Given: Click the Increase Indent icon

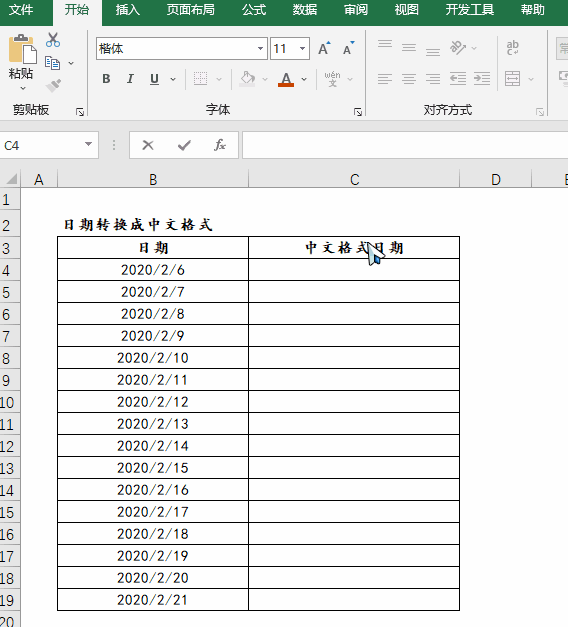Looking at the screenshot, I should pyautogui.click(x=482, y=79).
